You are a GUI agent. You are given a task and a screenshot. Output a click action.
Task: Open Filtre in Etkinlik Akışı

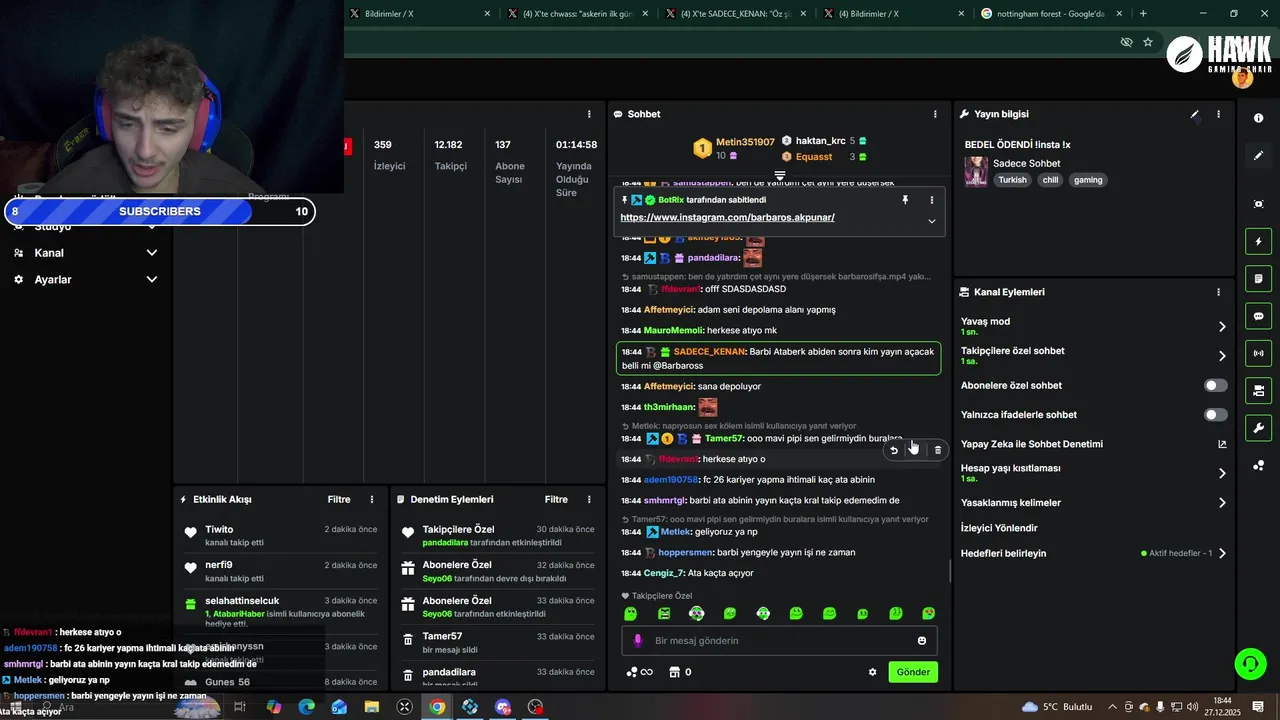[x=339, y=499]
